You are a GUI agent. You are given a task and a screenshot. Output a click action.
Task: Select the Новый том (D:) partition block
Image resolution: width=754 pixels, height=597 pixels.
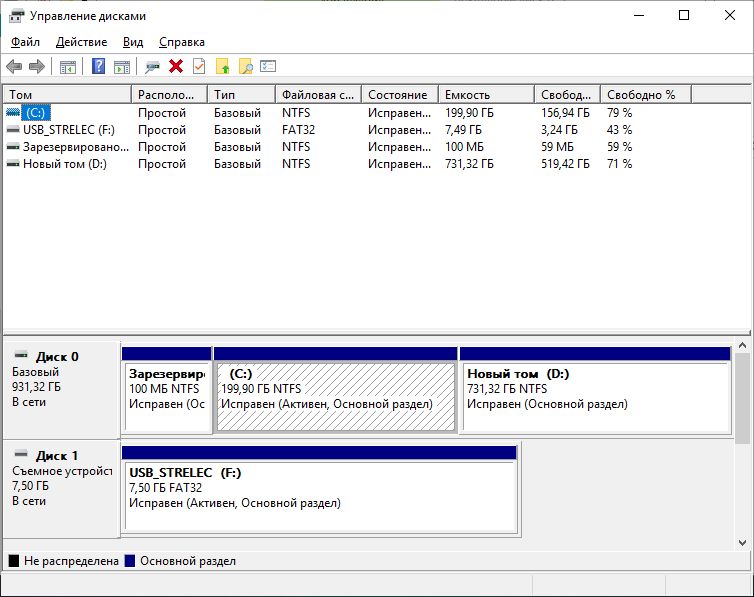click(596, 396)
